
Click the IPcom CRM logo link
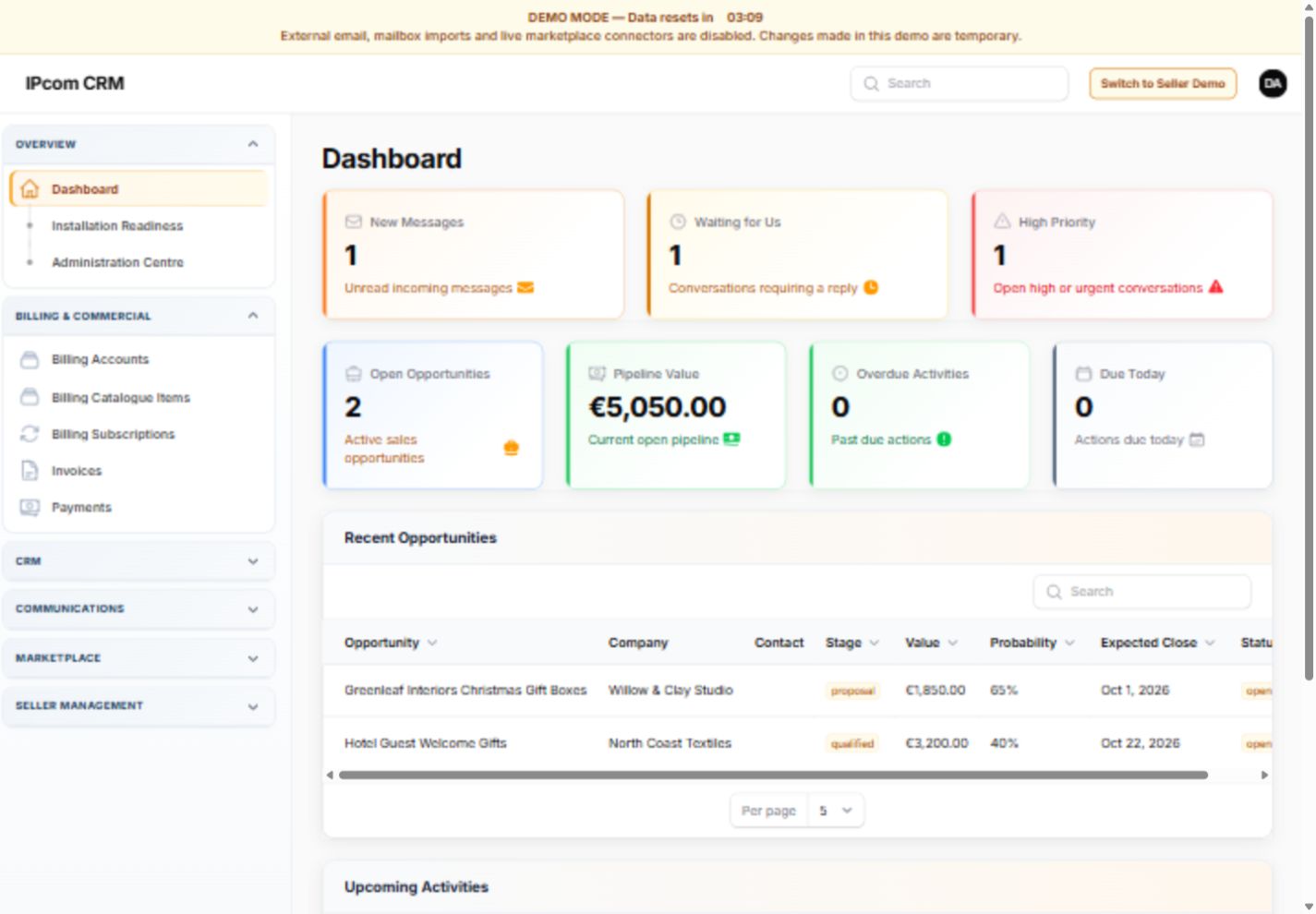(x=75, y=83)
